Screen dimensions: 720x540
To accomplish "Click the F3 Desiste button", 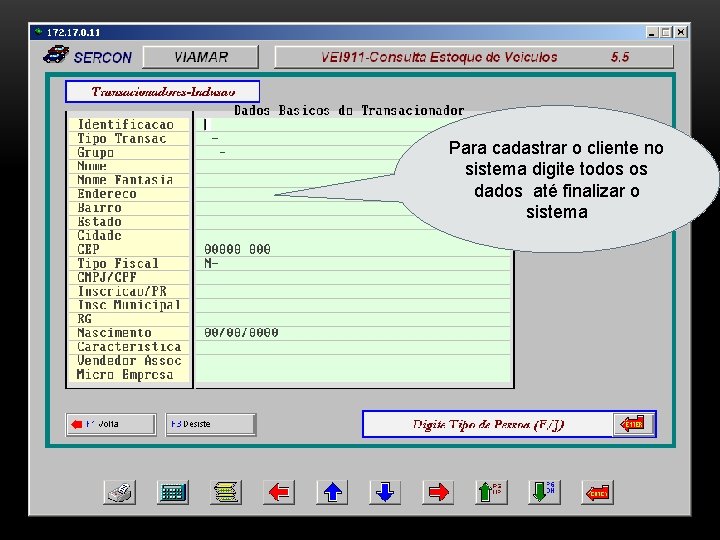I will click(x=210, y=424).
